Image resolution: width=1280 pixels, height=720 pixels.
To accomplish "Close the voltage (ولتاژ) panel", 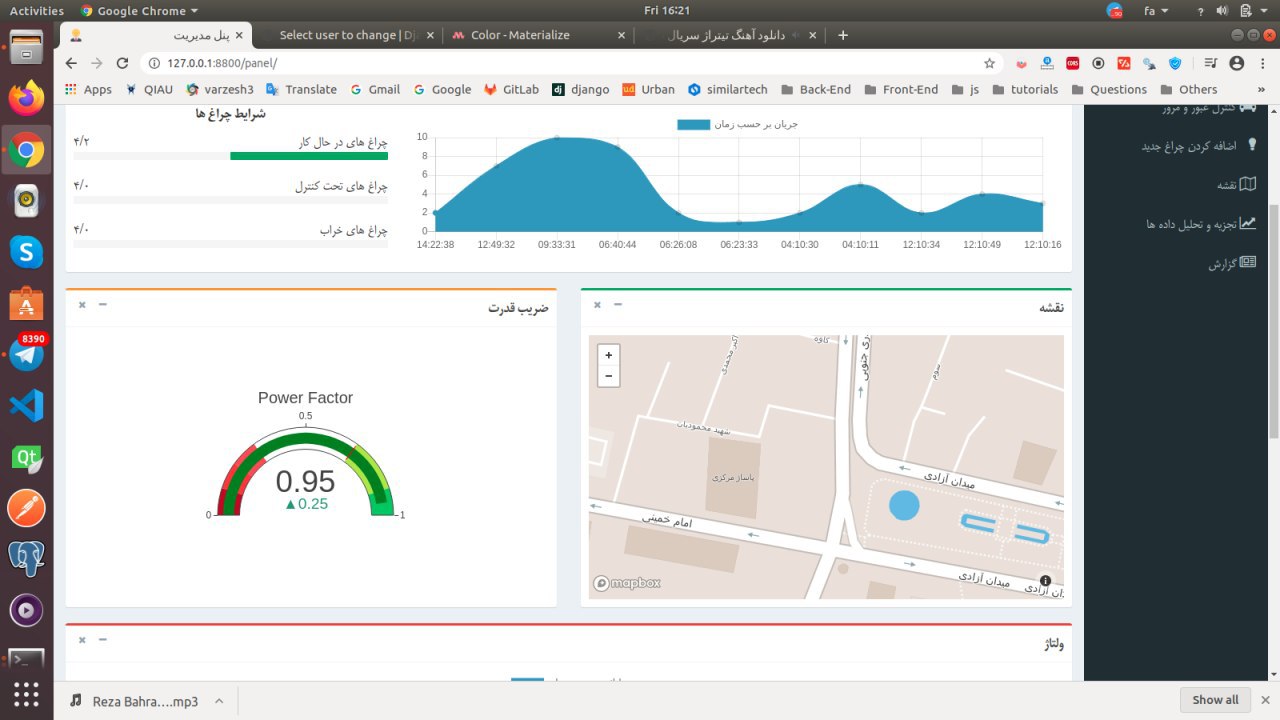I will click(82, 640).
